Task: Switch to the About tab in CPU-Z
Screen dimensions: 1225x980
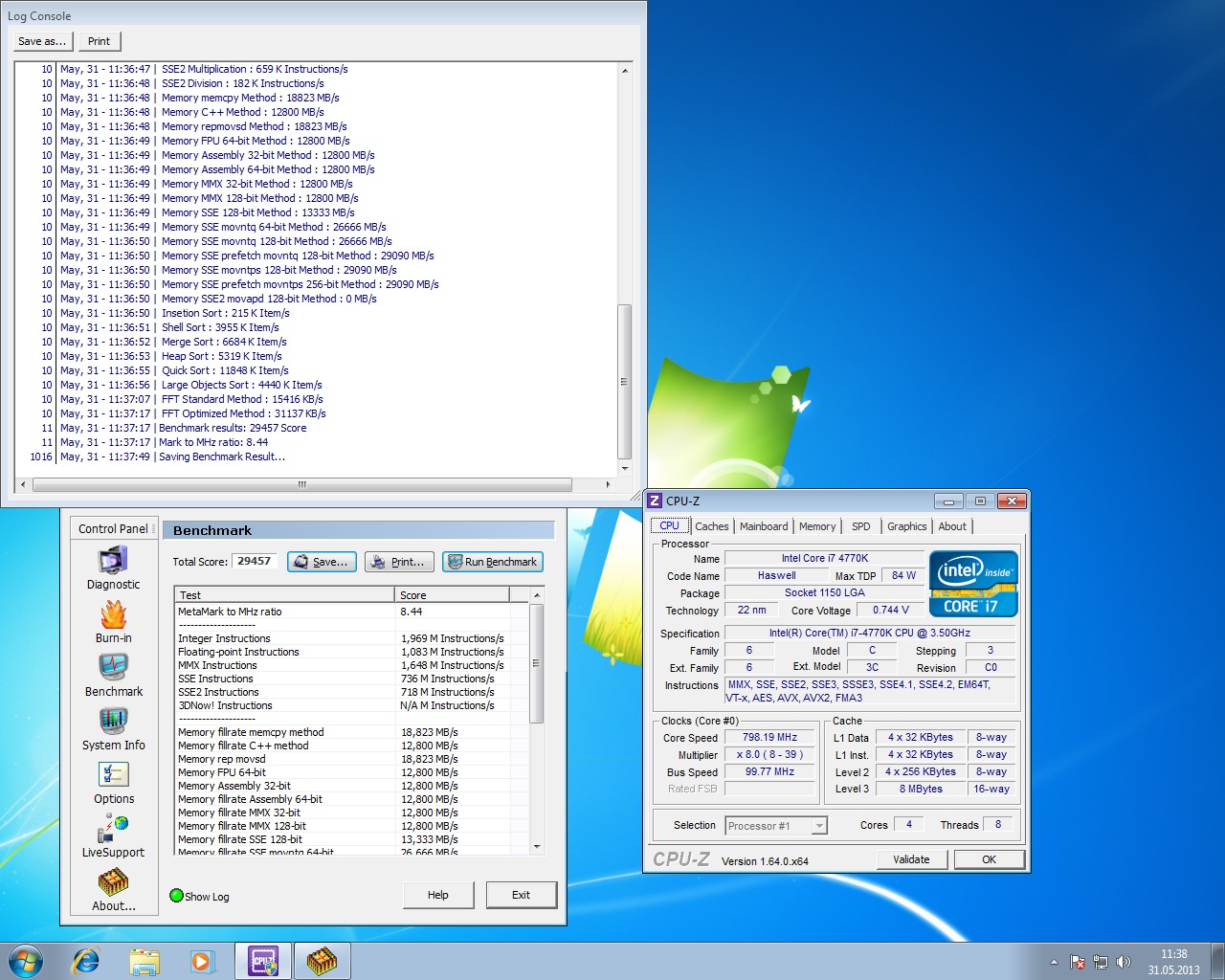Action: pyautogui.click(x=952, y=526)
